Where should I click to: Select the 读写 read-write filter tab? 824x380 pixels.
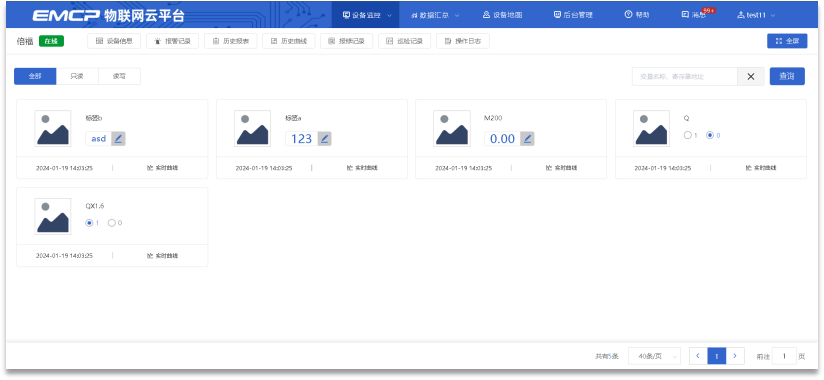click(x=119, y=76)
